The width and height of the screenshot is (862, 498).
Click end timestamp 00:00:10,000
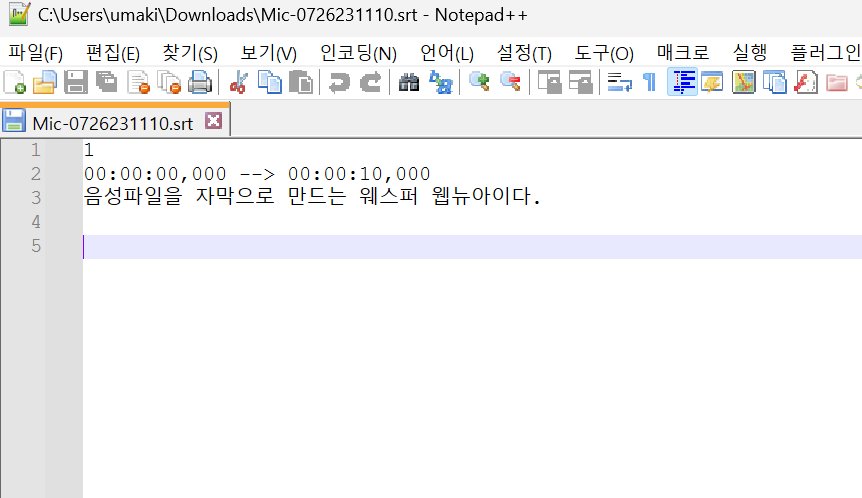(x=359, y=174)
